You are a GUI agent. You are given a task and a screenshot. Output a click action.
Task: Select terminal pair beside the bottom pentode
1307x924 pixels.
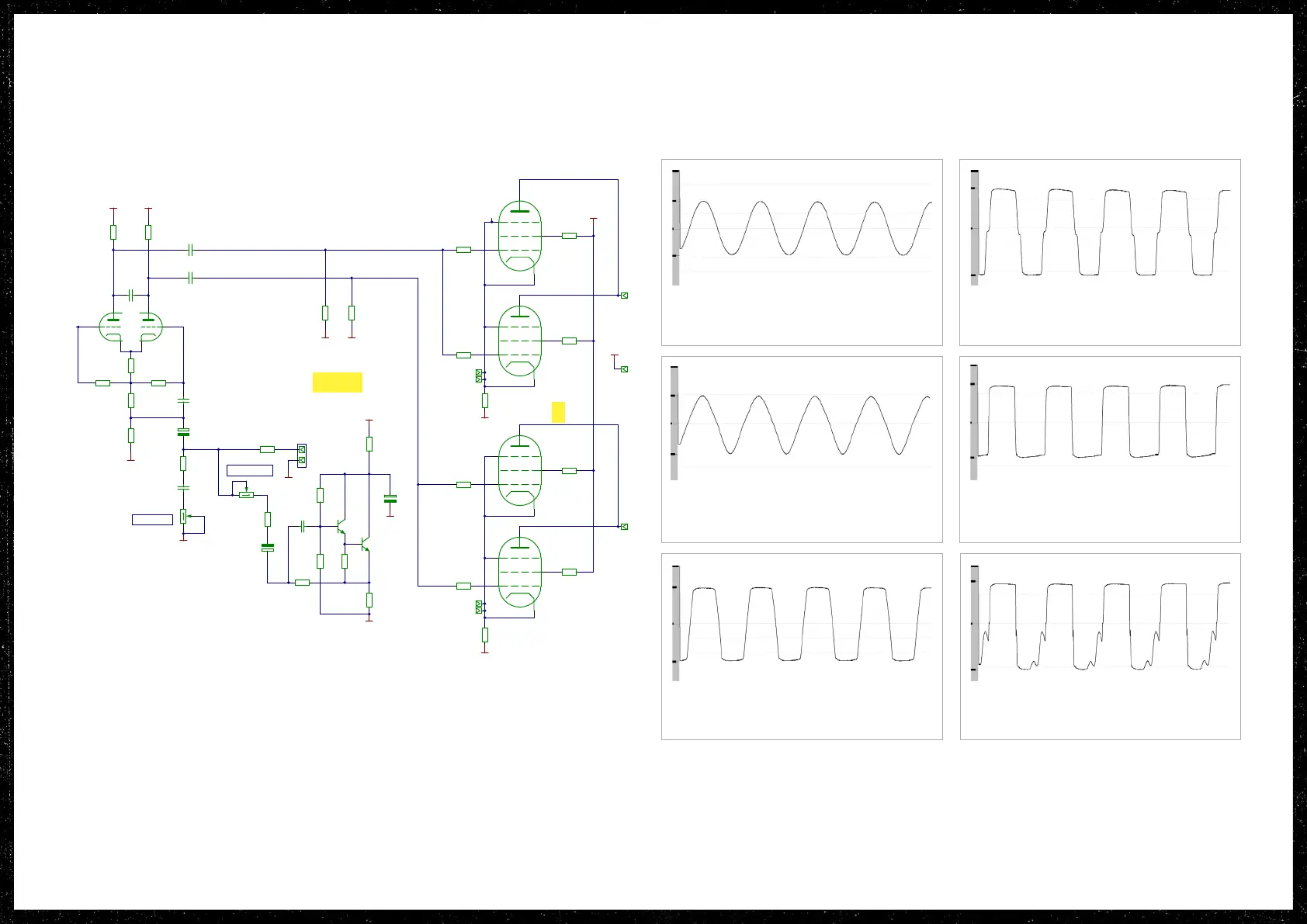tap(479, 607)
